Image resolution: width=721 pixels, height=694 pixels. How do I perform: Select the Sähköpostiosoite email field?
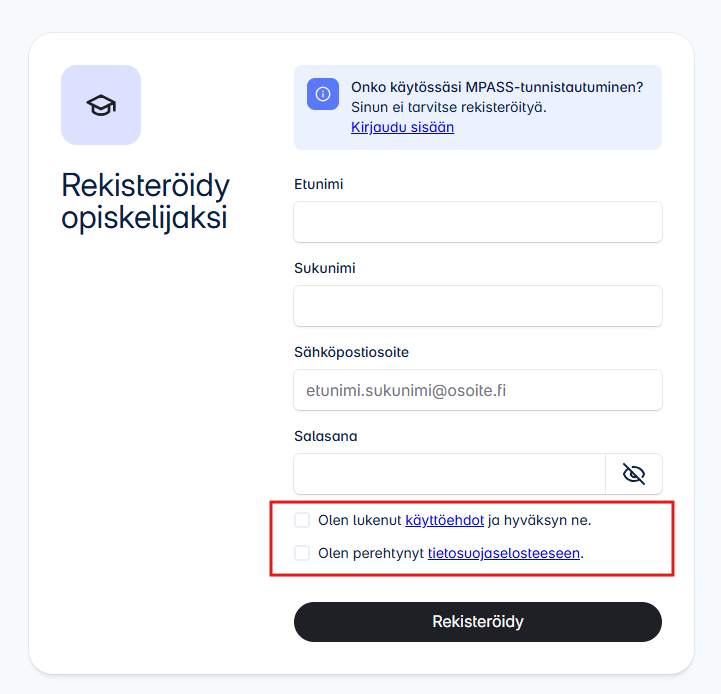[x=478, y=390]
